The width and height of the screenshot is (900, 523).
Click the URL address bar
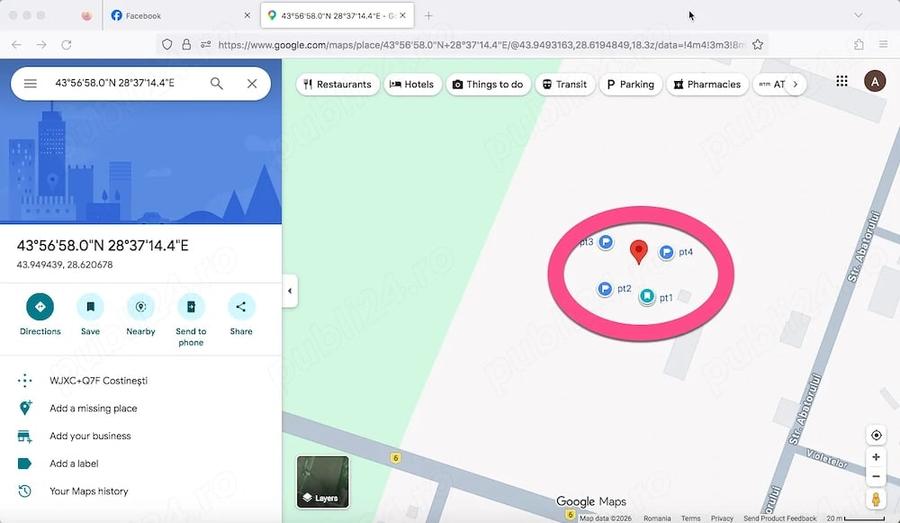[x=481, y=44]
